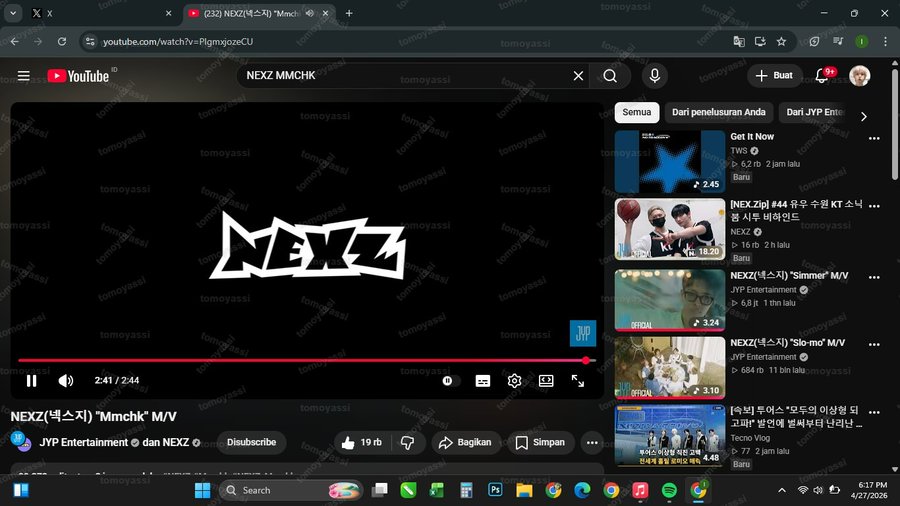Open options menu for Tecno Vlog video
The height and width of the screenshot is (506, 900).
874,412
